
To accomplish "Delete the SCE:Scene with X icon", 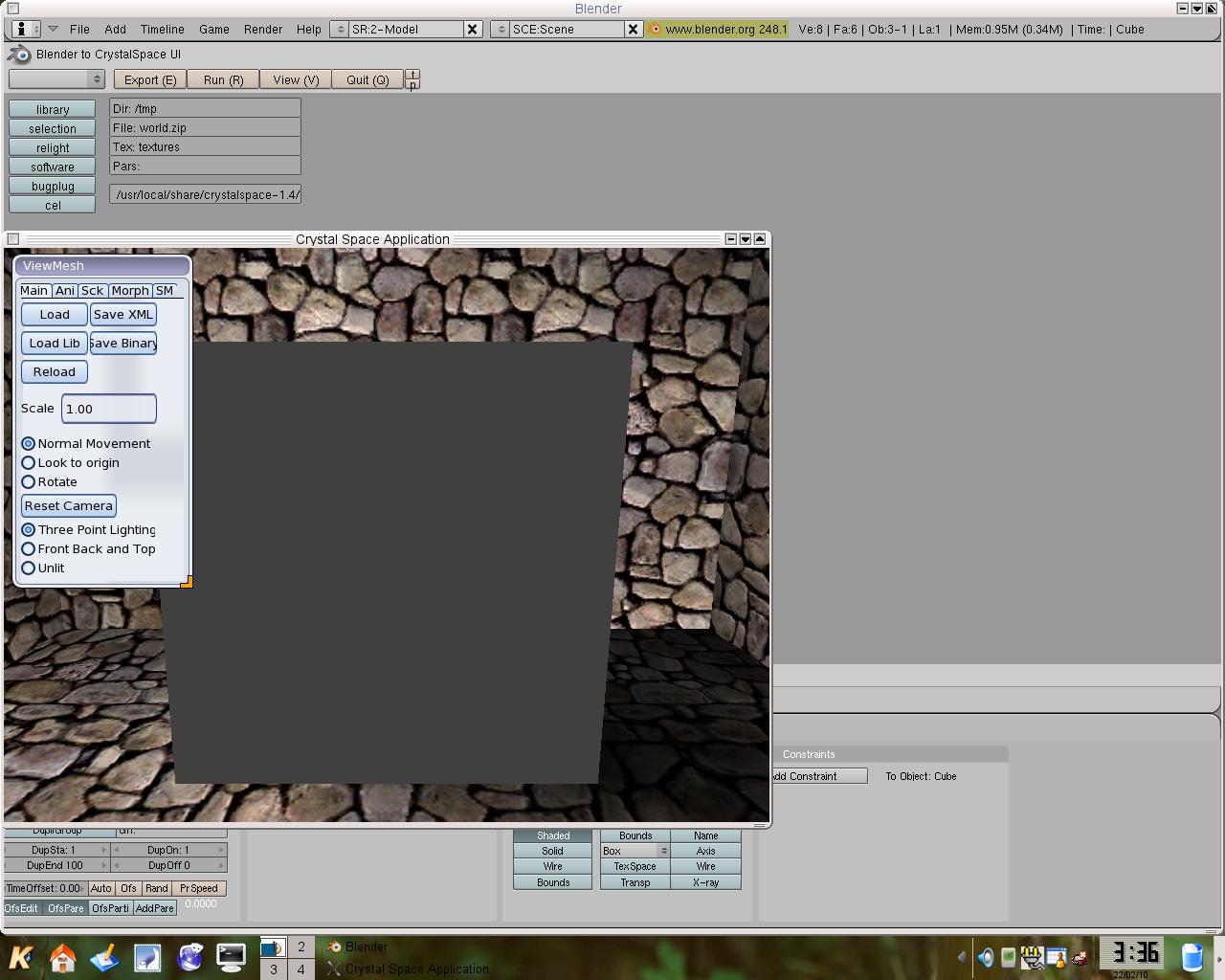I will coord(633,30).
